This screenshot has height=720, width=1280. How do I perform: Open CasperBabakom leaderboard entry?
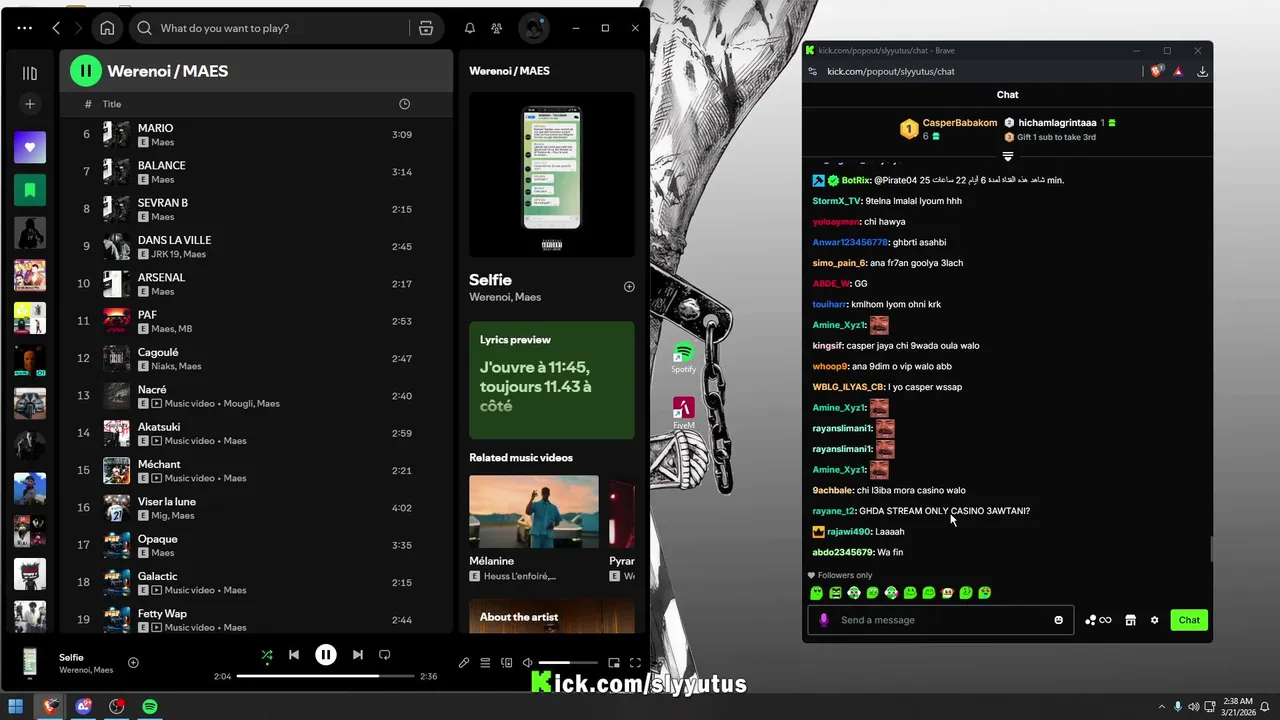[x=948, y=129]
